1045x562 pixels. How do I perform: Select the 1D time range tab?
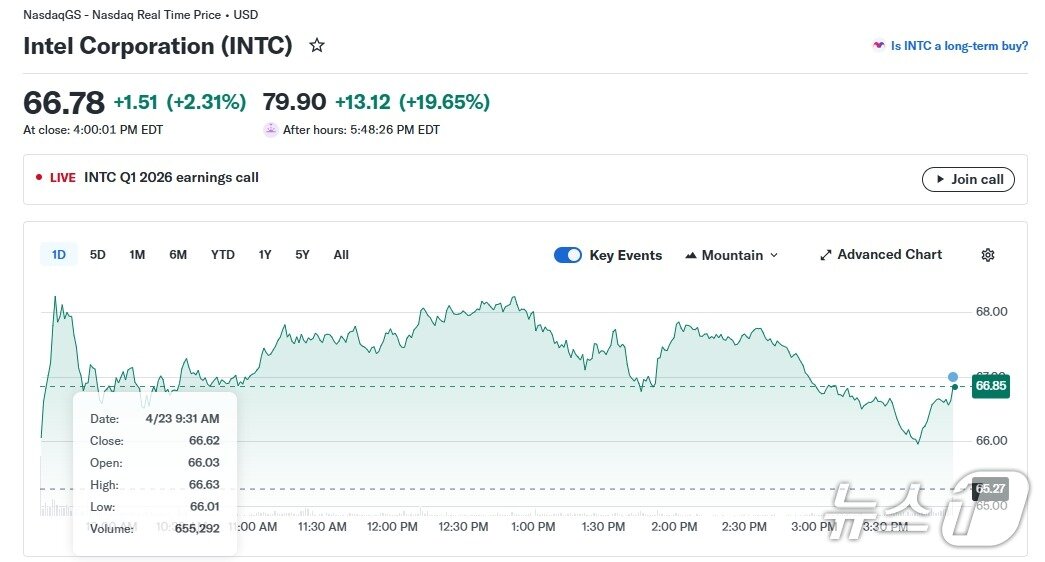click(59, 255)
